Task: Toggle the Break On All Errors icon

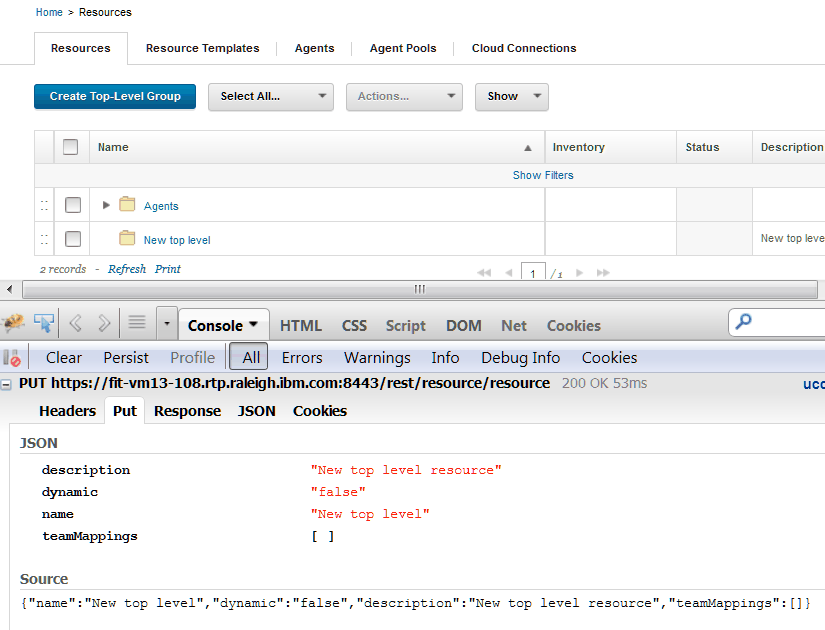Action: pos(9,357)
